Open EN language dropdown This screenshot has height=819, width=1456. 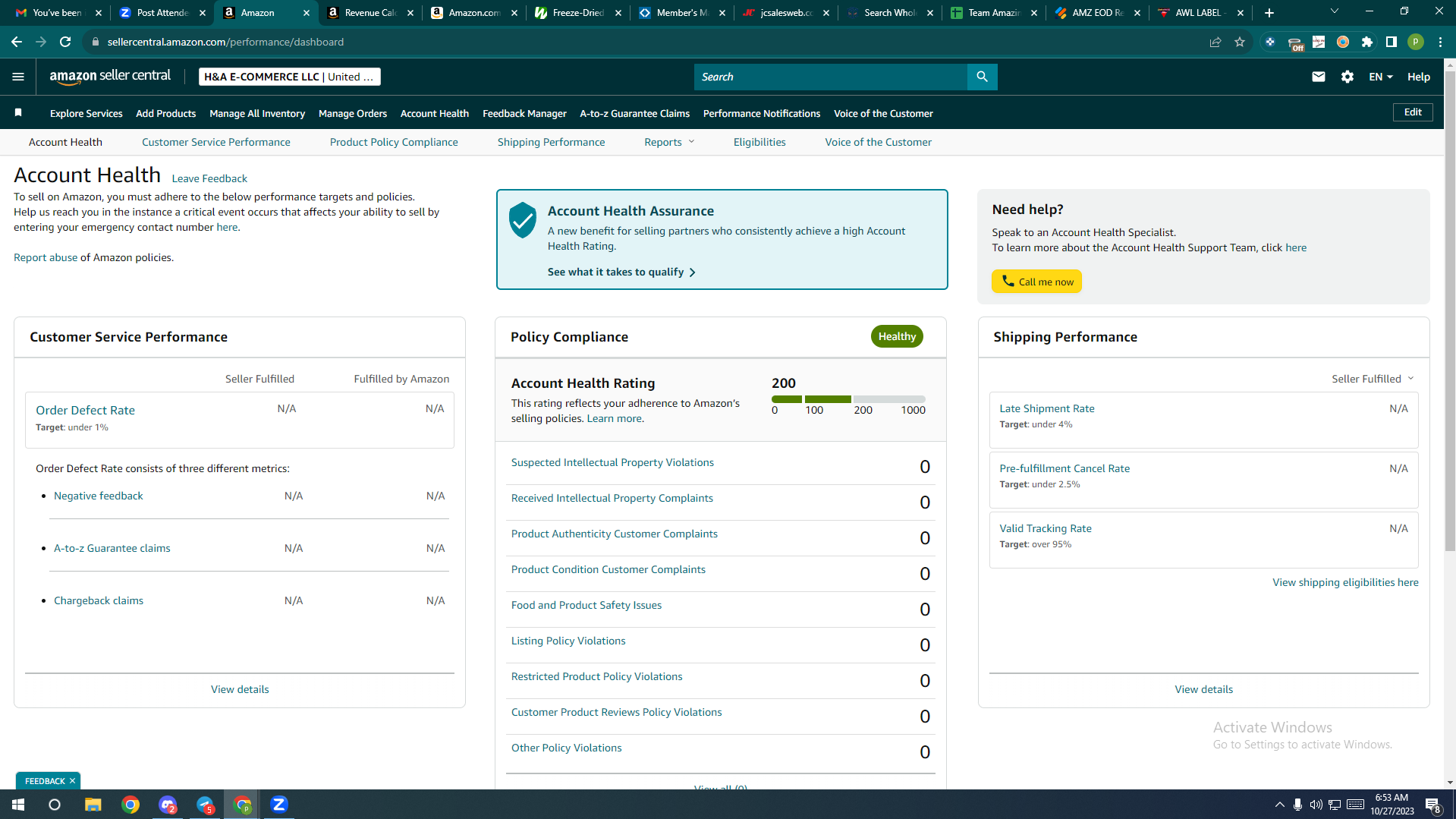[x=1380, y=77]
